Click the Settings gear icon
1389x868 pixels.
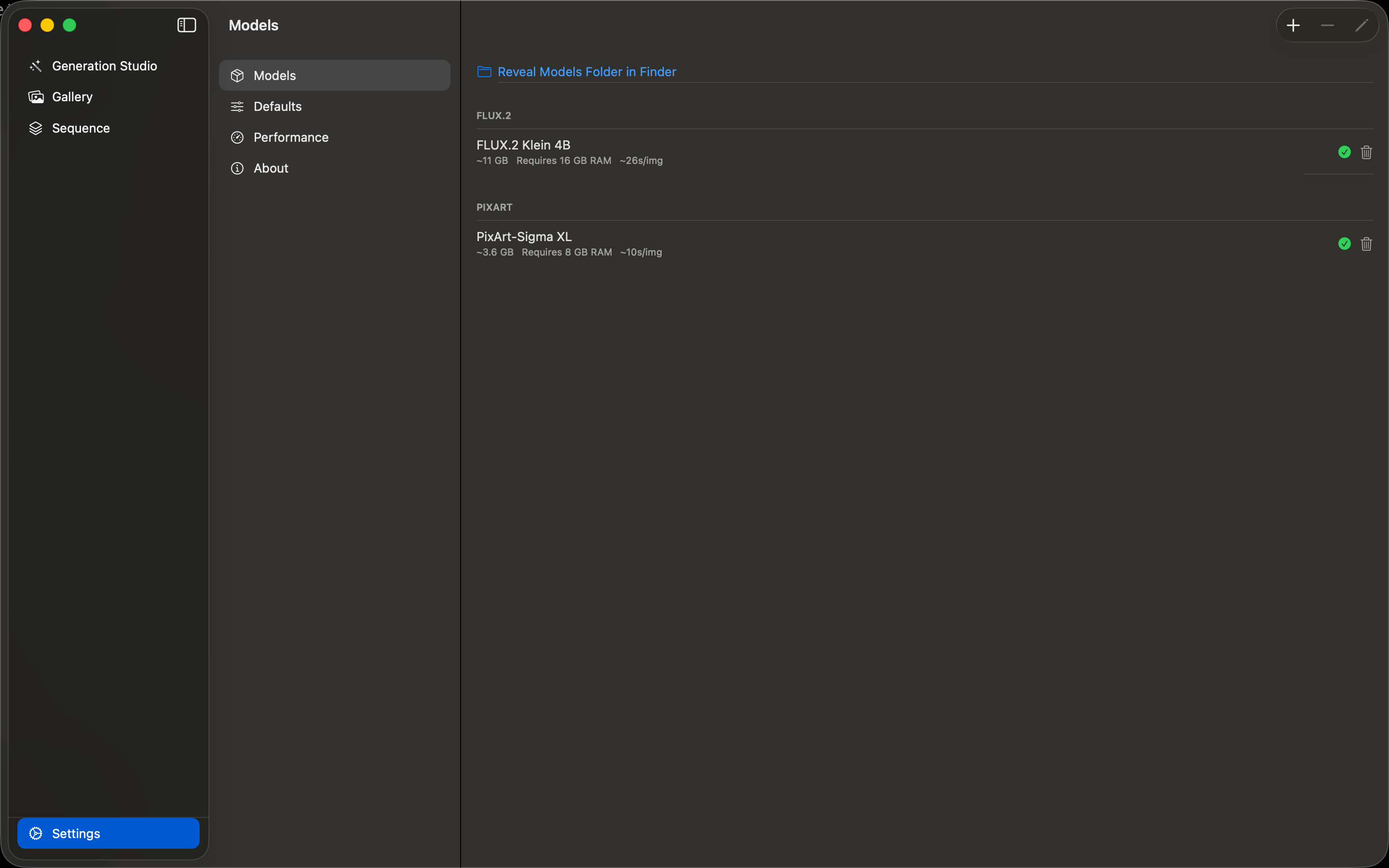point(36,833)
